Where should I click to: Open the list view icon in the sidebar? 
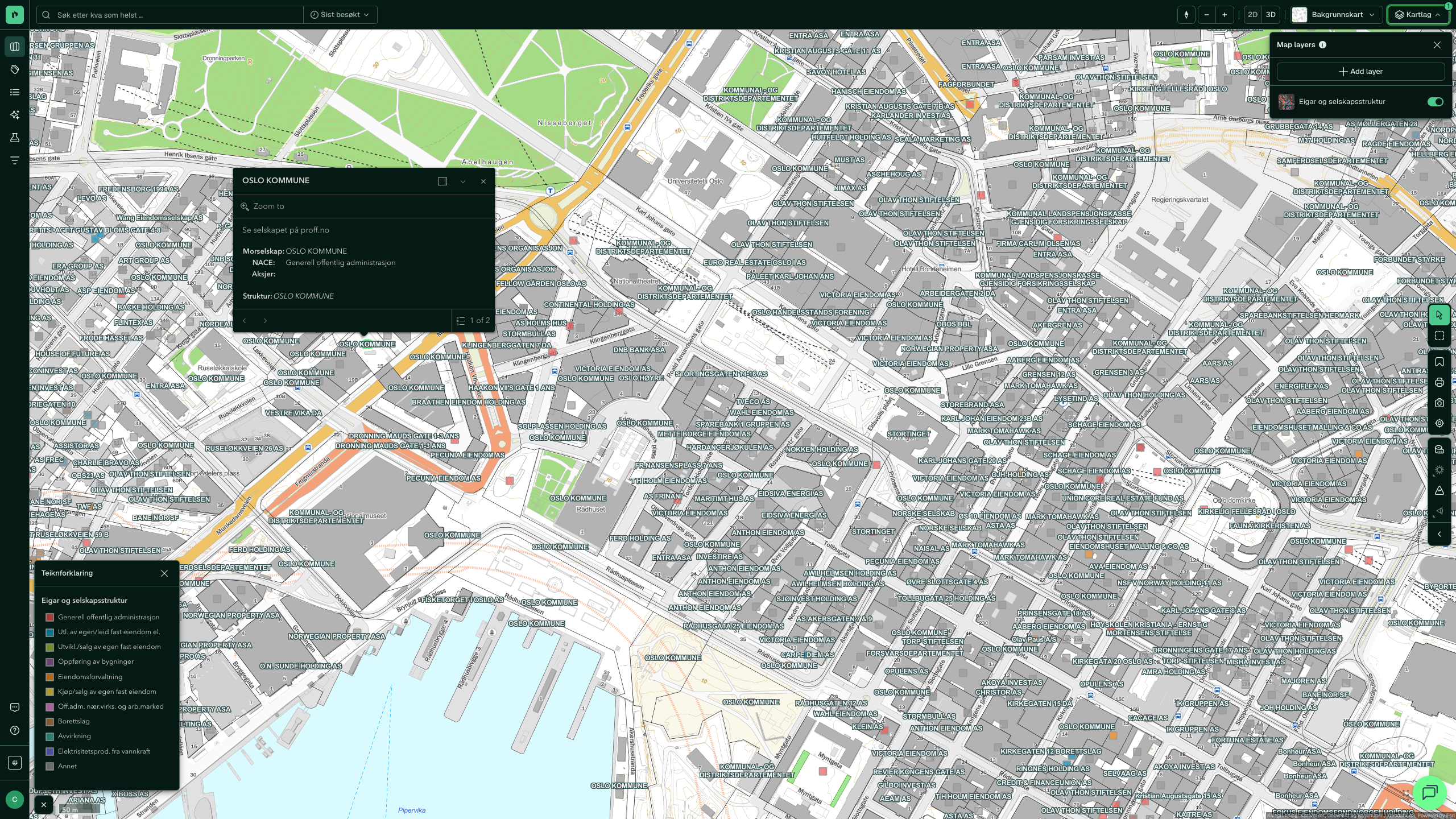pyautogui.click(x=15, y=92)
